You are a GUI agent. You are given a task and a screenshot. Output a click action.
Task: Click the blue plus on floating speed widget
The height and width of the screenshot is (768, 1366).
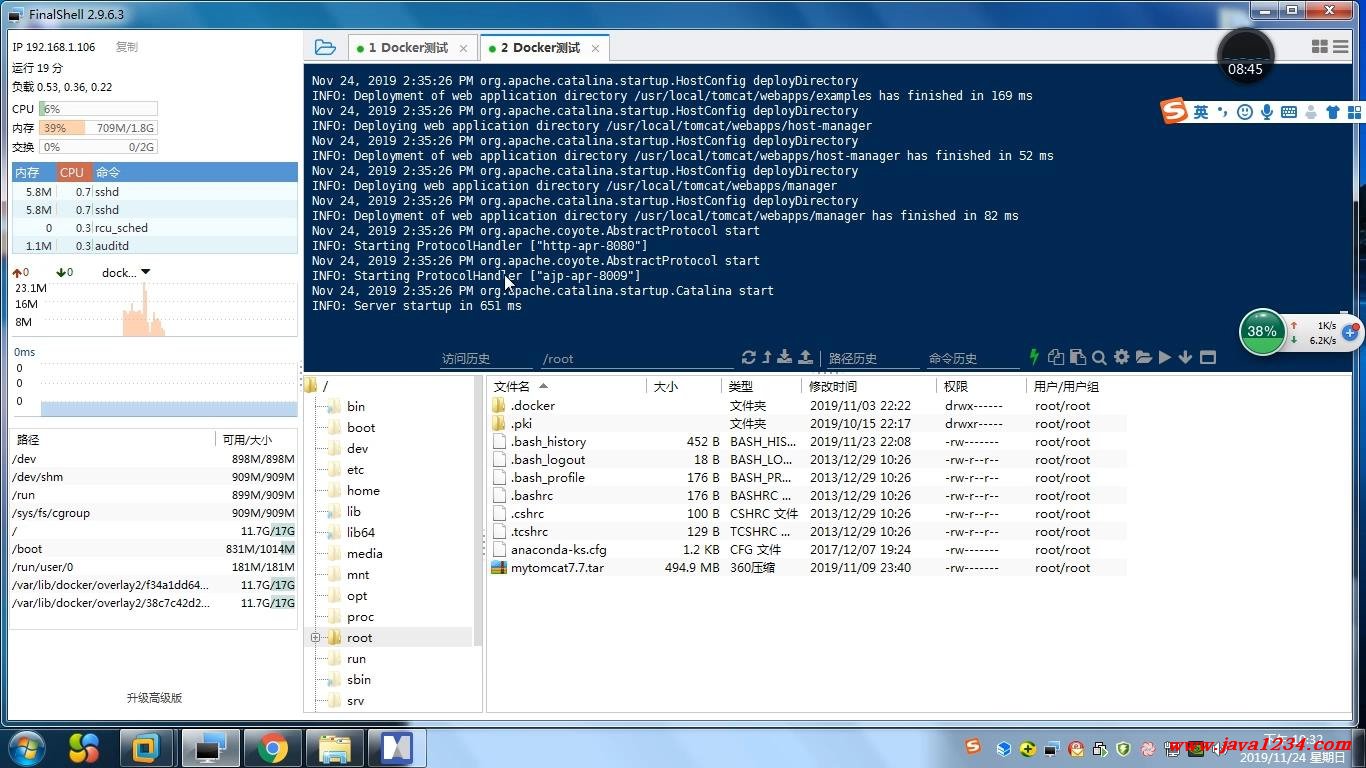[x=1350, y=333]
